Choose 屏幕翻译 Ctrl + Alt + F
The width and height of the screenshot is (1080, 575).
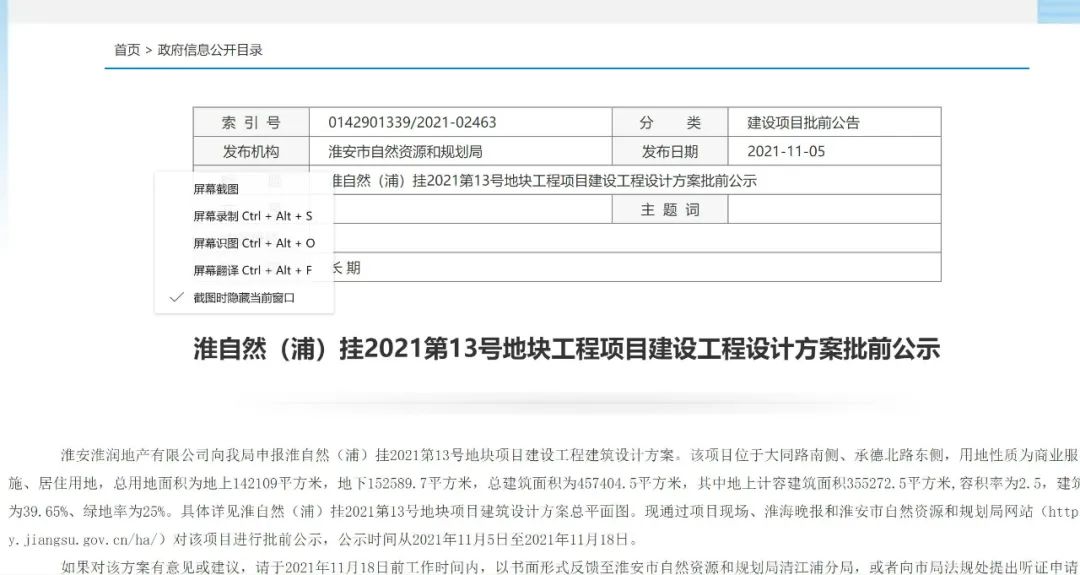(x=253, y=271)
